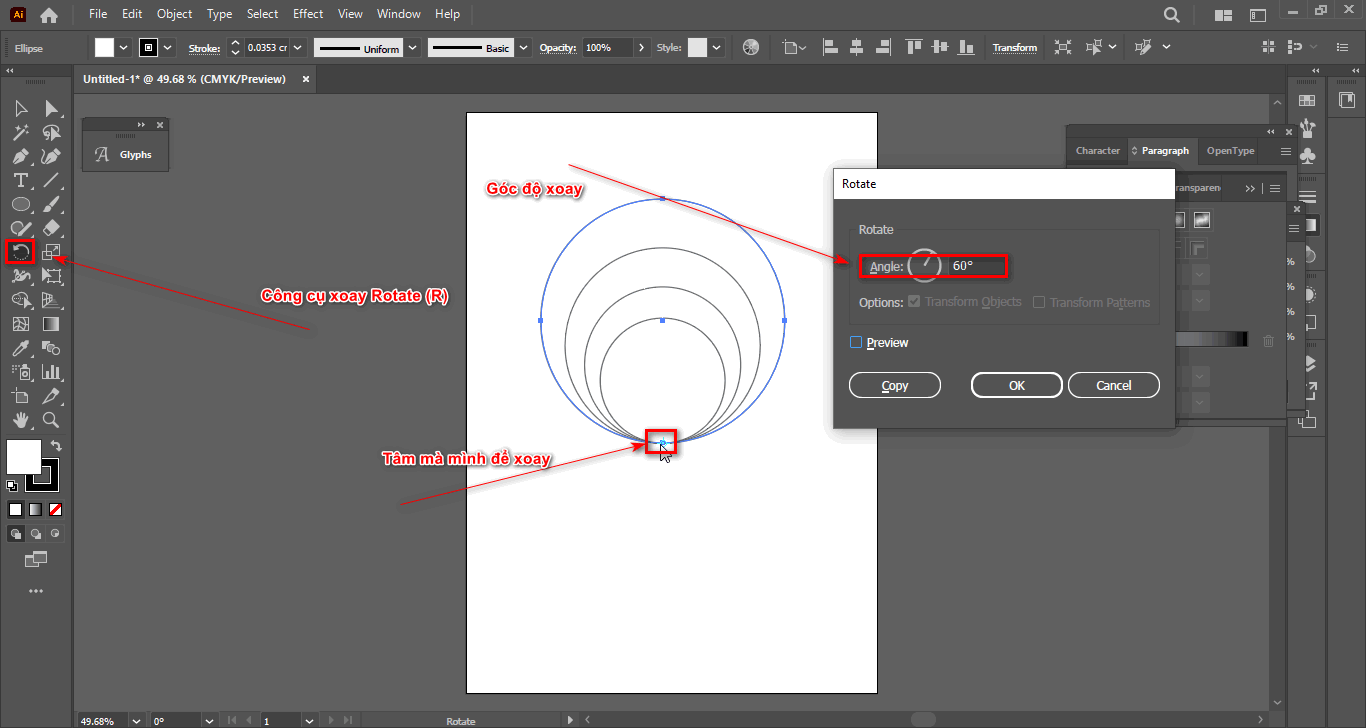Select the Eyedropper tool
Screen dimensions: 1366x728
click(x=20, y=348)
